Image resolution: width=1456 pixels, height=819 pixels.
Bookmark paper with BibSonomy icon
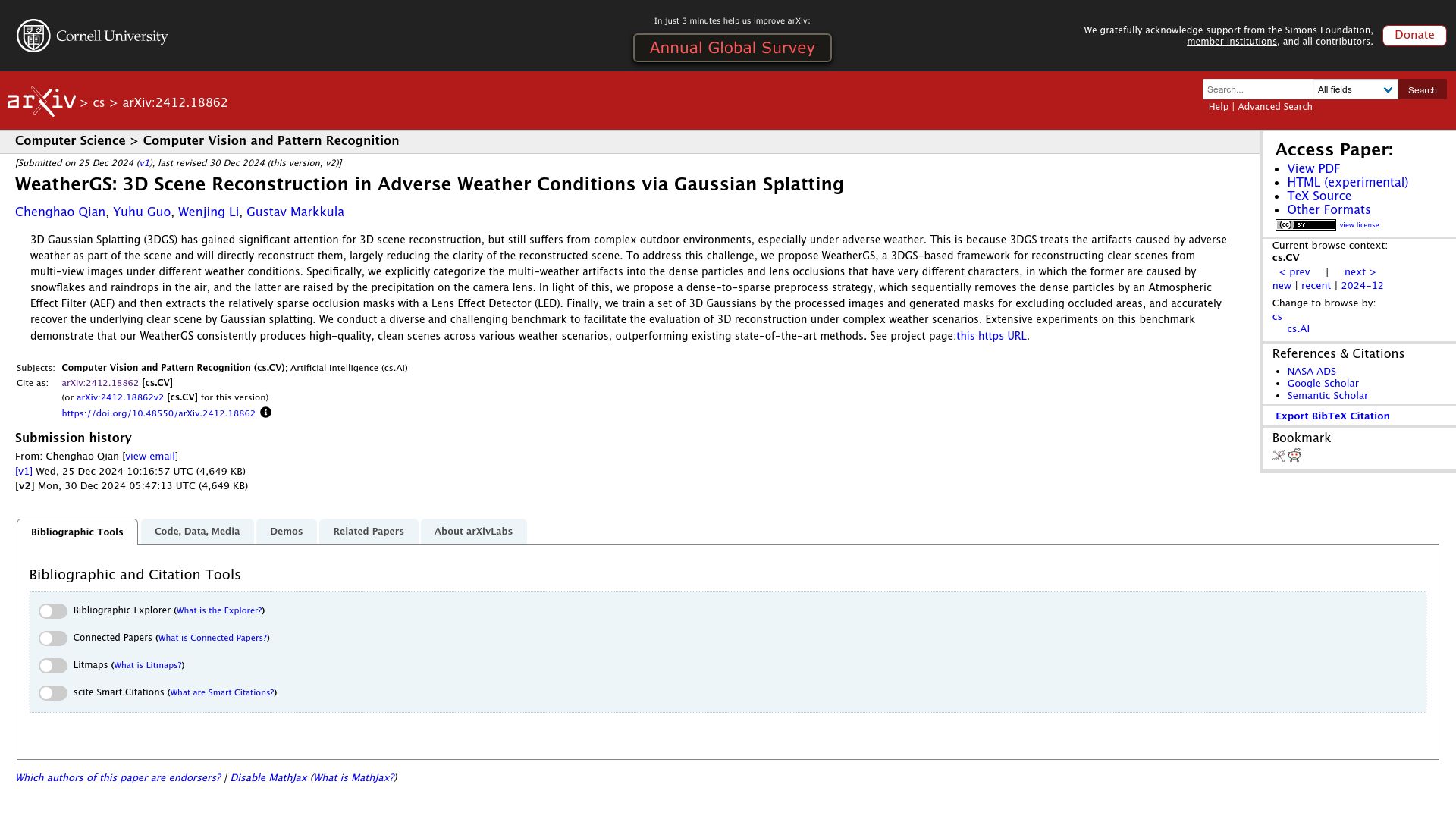[1279, 456]
